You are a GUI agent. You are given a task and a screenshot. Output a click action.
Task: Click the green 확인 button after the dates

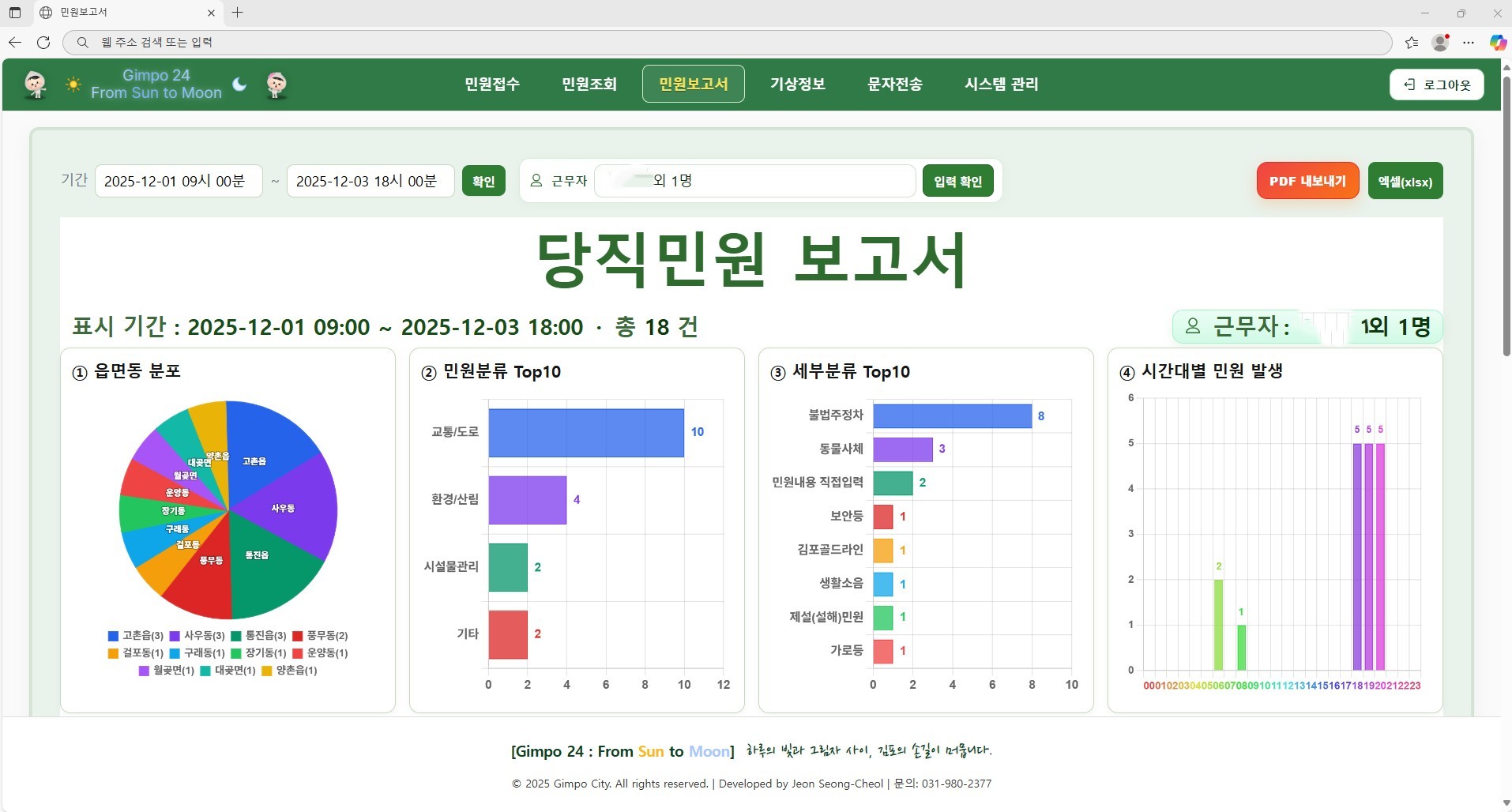(483, 181)
